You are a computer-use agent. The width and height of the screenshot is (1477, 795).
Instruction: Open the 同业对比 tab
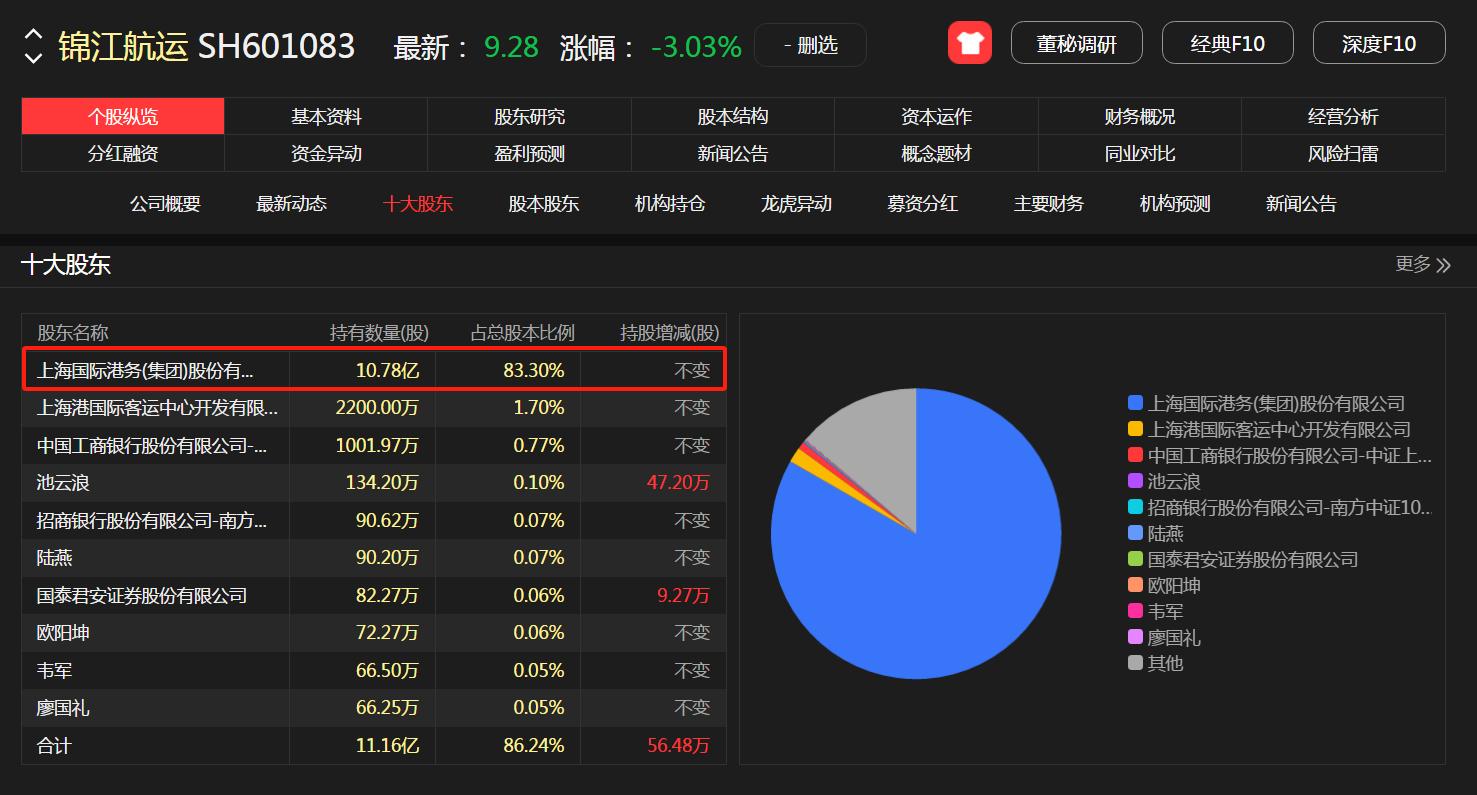[1139, 154]
